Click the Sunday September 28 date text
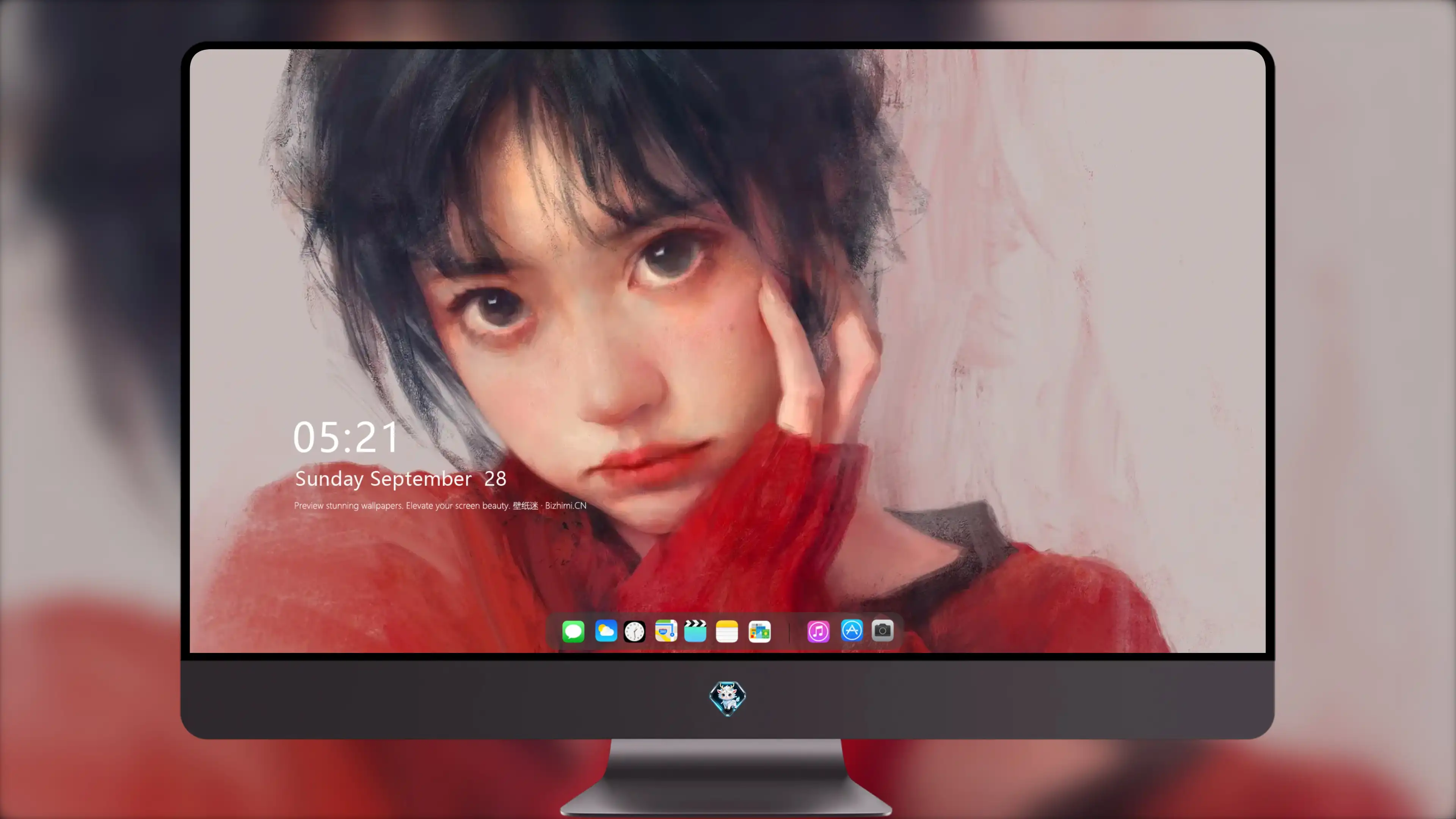 click(400, 479)
